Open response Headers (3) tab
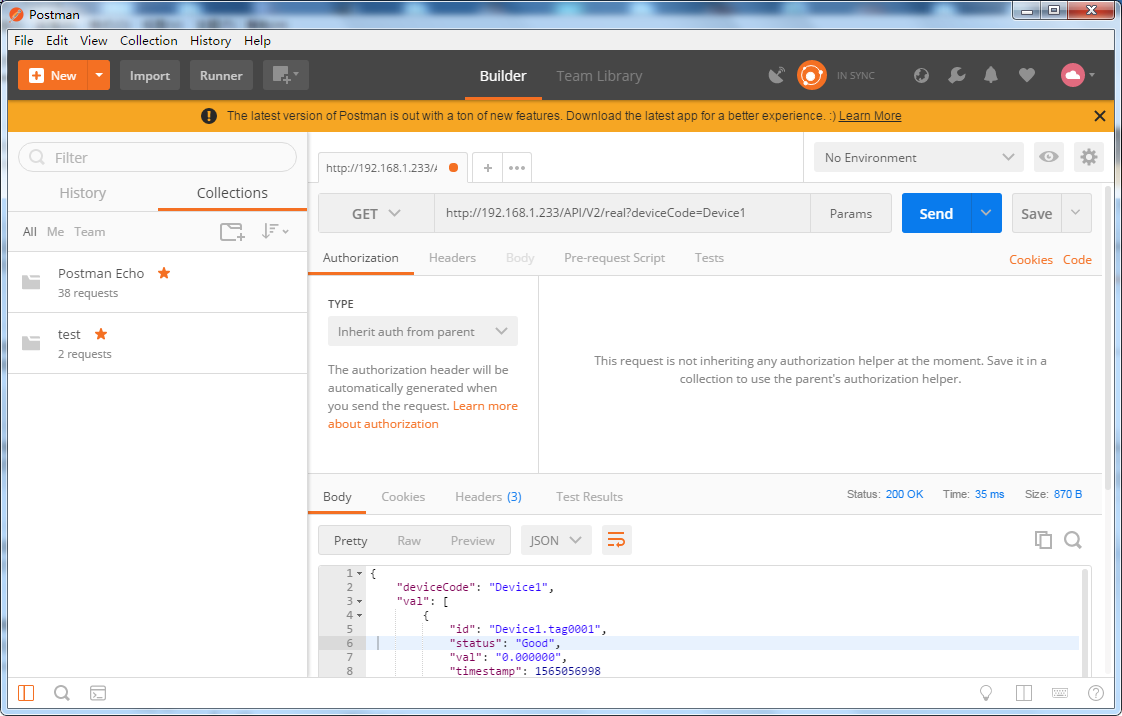Viewport: 1122px width, 716px height. point(489,497)
